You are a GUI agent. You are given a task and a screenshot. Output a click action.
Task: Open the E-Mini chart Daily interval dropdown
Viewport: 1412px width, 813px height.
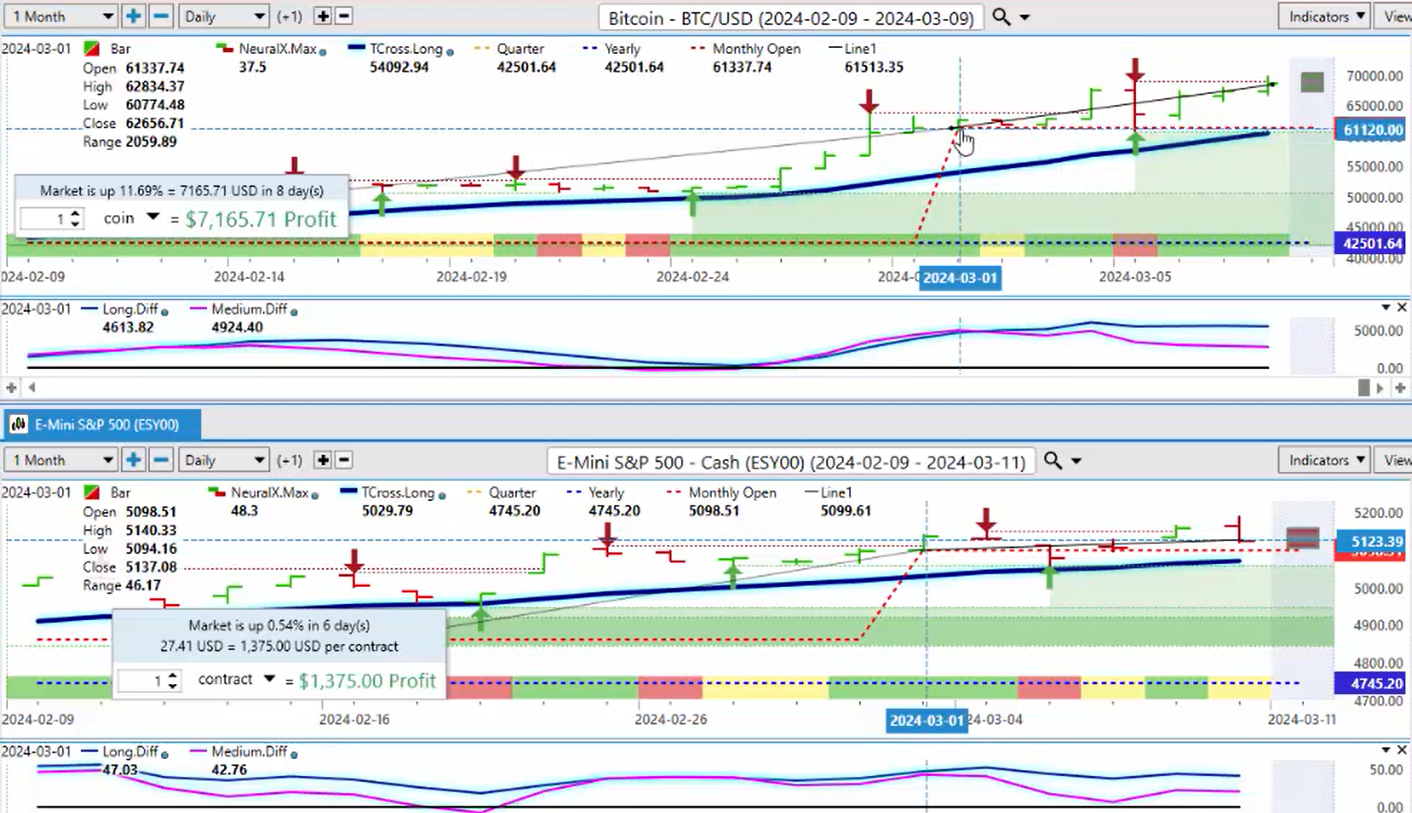(224, 460)
